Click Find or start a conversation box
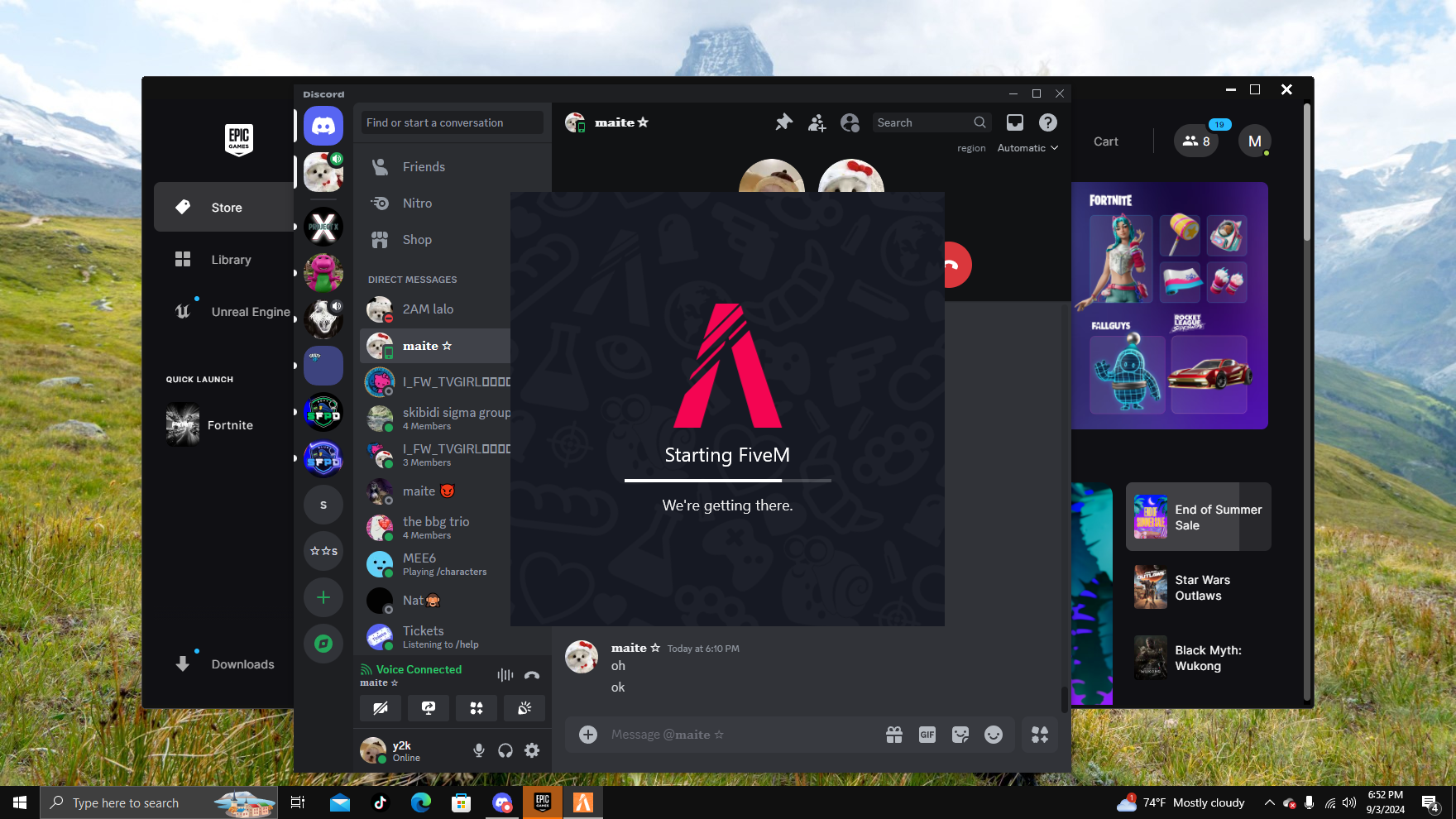 coord(453,122)
